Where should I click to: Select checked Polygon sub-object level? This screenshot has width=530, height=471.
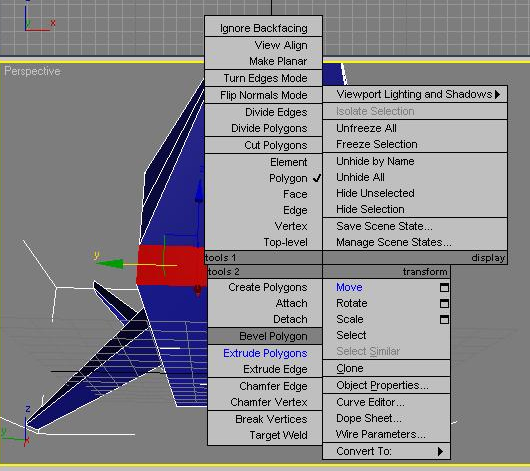tap(264, 178)
